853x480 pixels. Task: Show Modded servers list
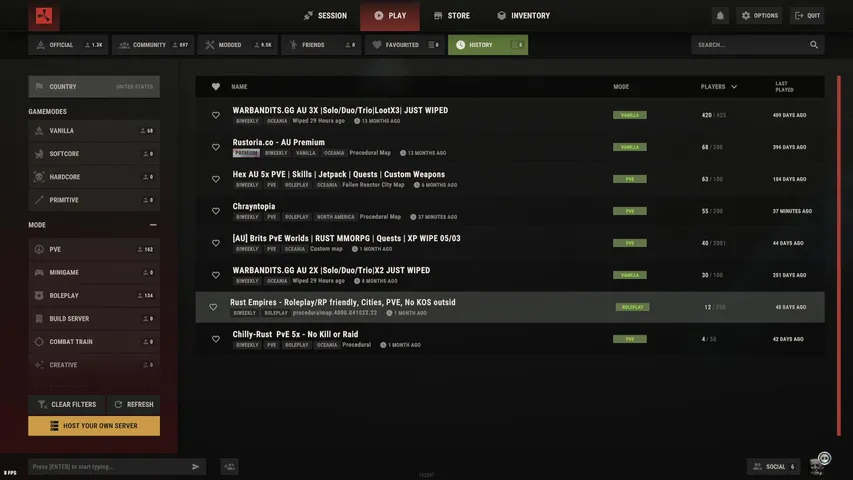[238, 45]
